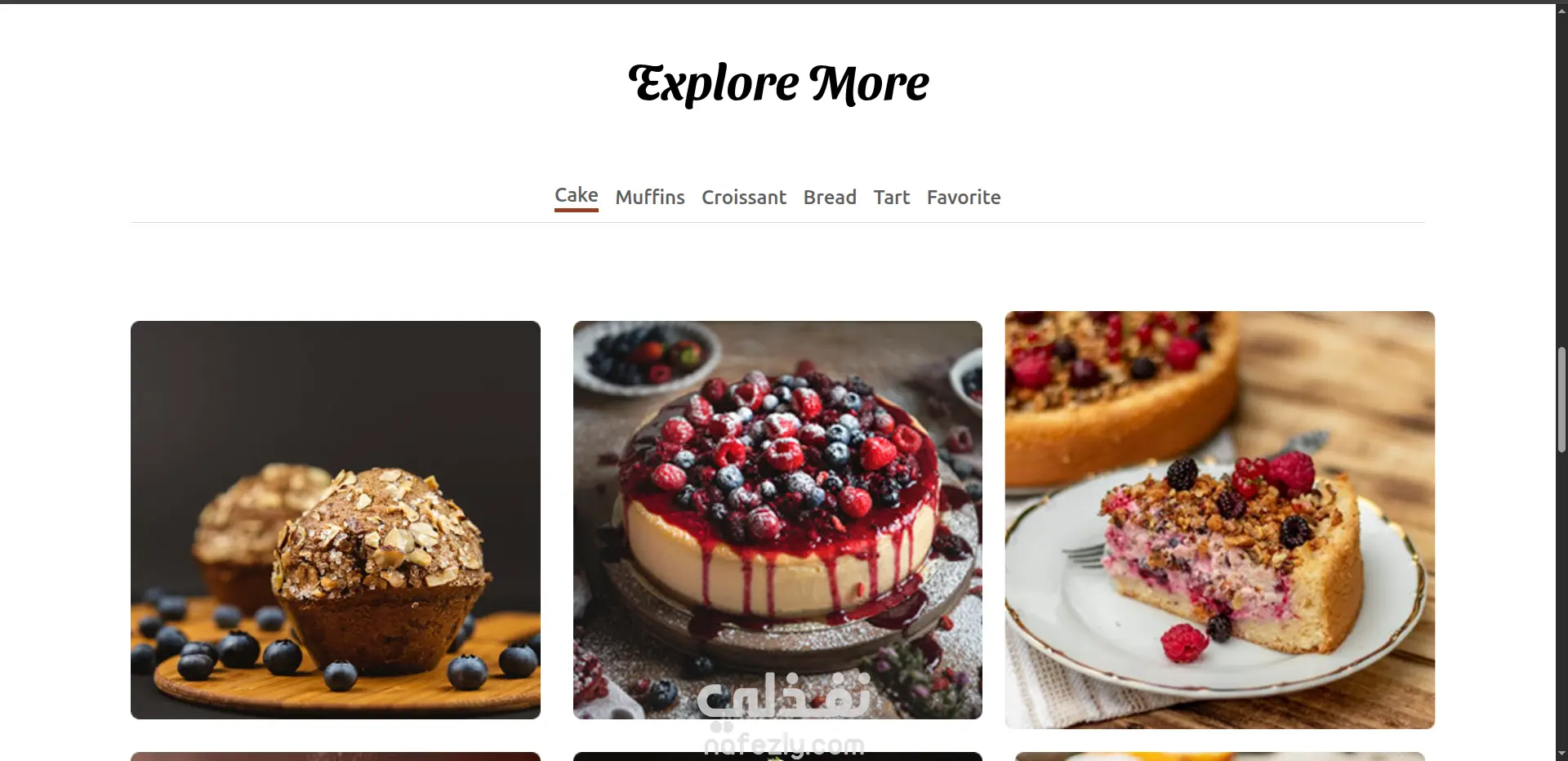Click the scrollbar track above the thumb
This screenshot has width=1568, height=761.
(1561, 180)
